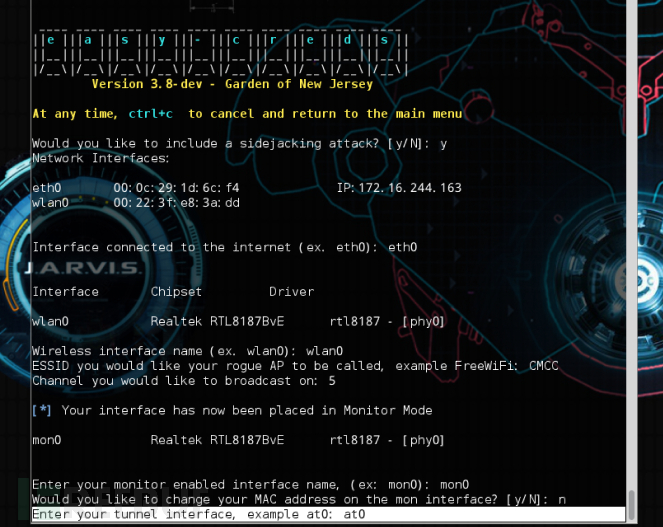The width and height of the screenshot is (663, 527).
Task: Click the 'Enter your monitor enabled interface name' line
Action: (x=250, y=485)
